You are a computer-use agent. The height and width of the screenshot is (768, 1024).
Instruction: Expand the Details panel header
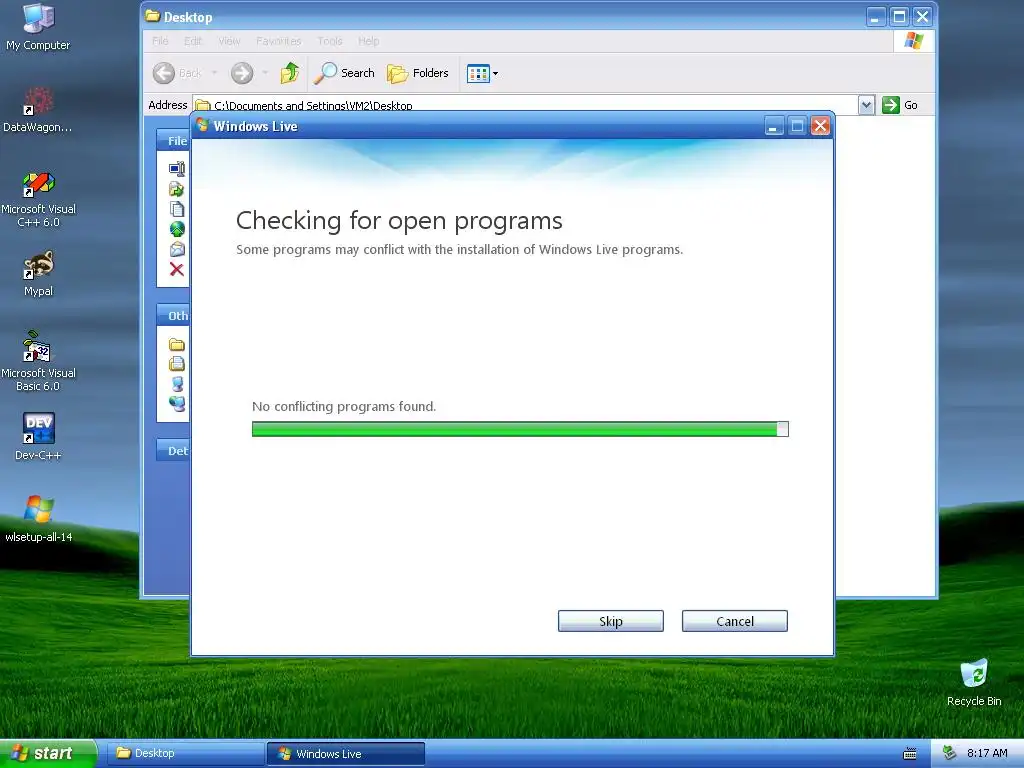173,450
